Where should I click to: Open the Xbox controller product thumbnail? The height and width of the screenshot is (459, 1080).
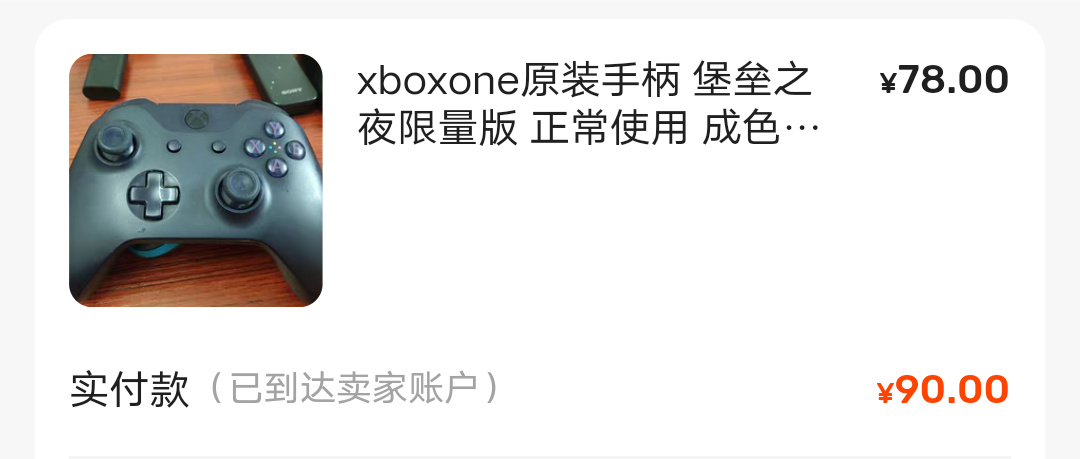[x=196, y=180]
